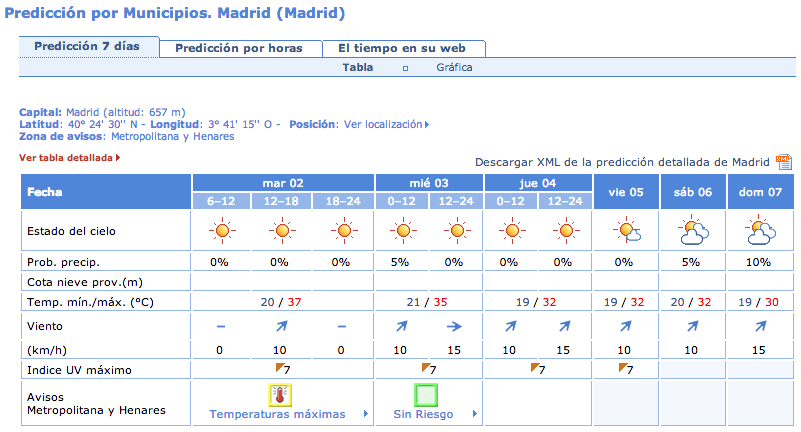Click the cloudy sun icon for dom 07
Screen dimensions: 801x432
click(760, 231)
